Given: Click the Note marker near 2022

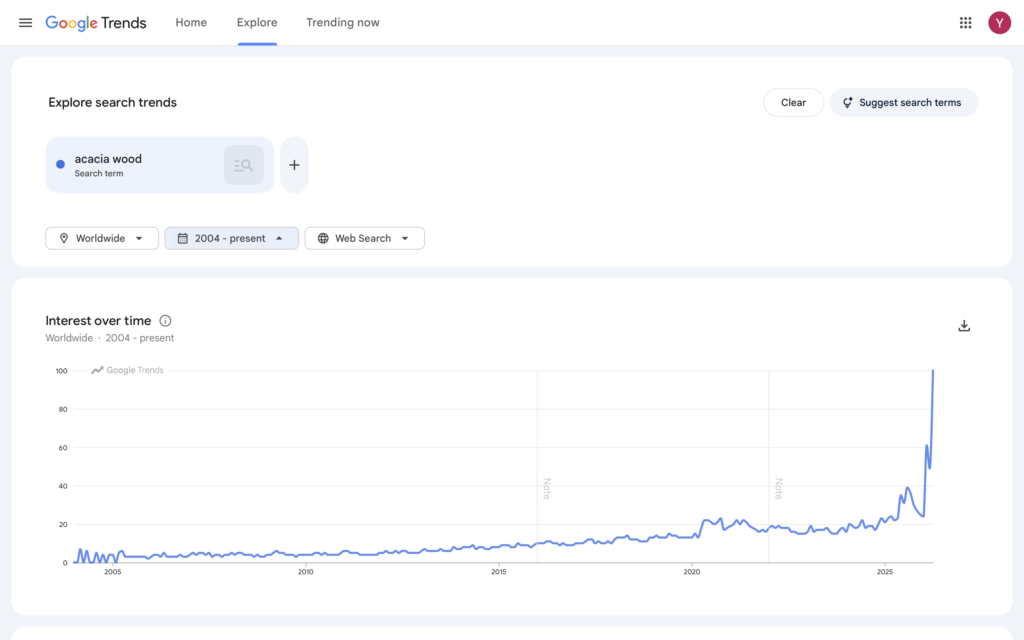Looking at the screenshot, I should (777, 488).
